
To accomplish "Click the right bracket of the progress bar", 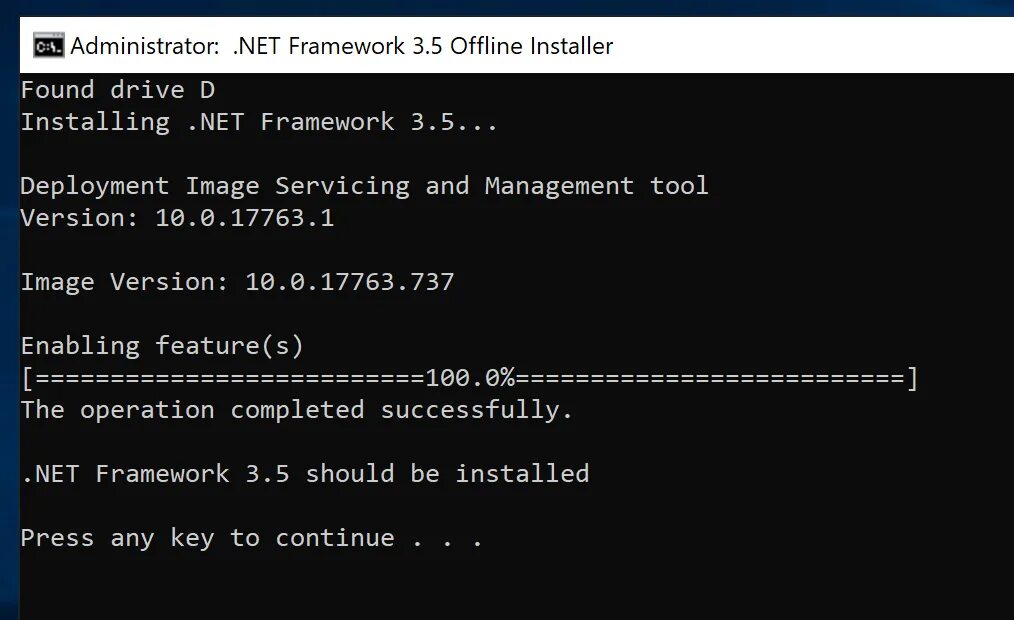I will (912, 378).
